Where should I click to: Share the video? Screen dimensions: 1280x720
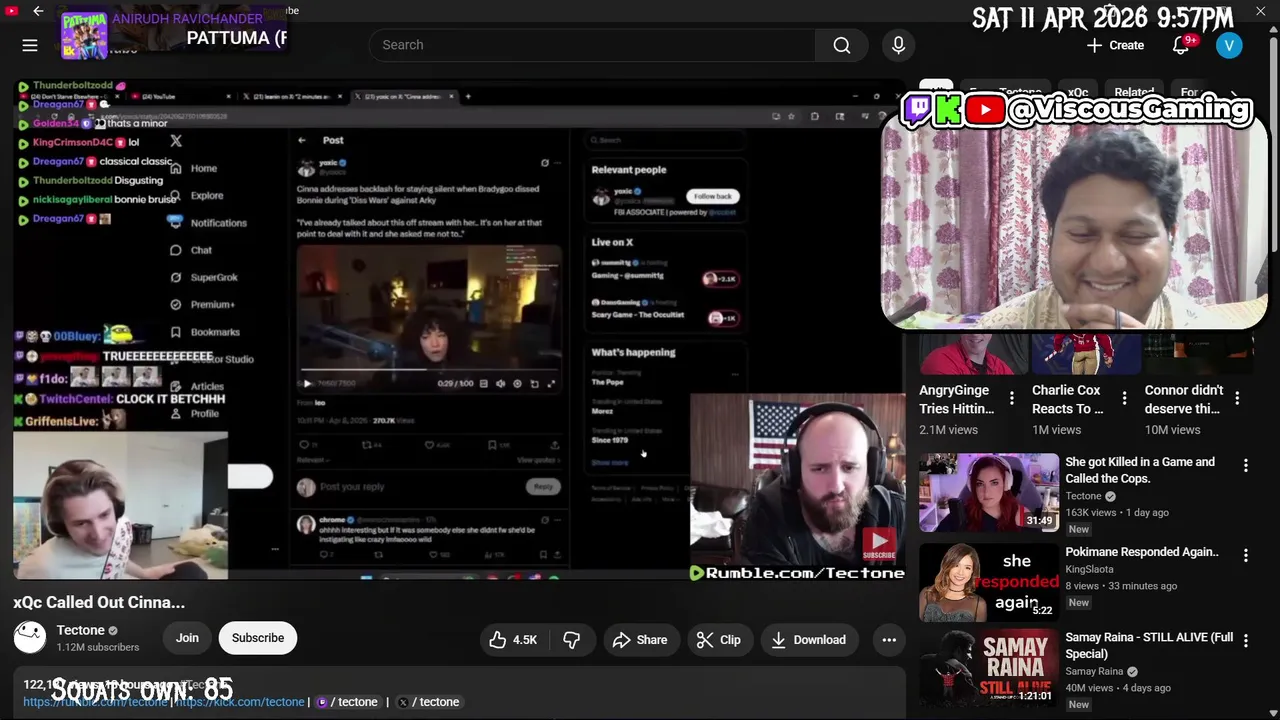tap(640, 640)
